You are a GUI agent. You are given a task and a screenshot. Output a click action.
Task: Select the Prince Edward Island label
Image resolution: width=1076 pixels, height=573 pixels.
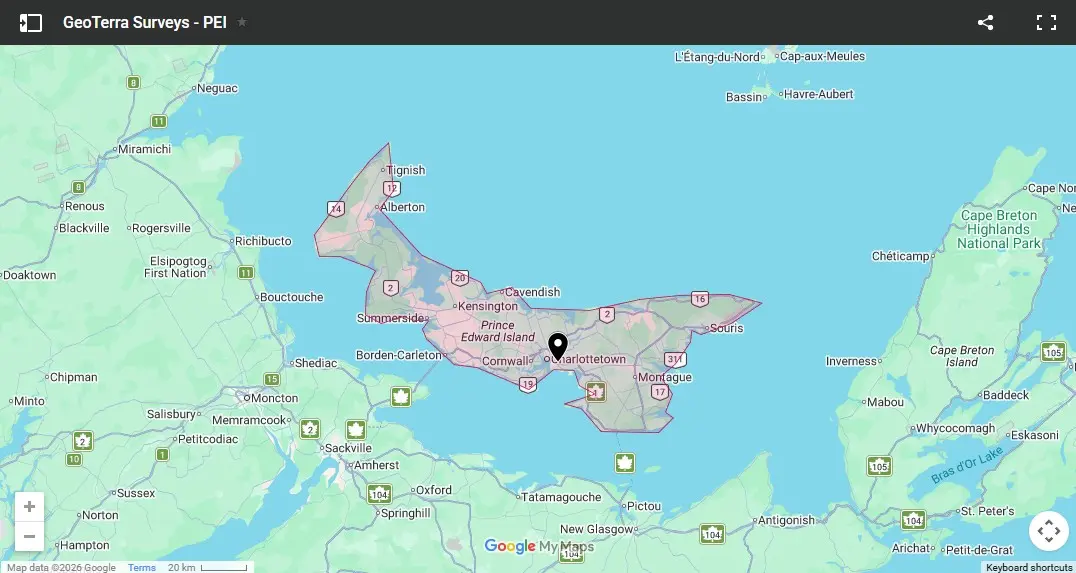pyautogui.click(x=497, y=331)
